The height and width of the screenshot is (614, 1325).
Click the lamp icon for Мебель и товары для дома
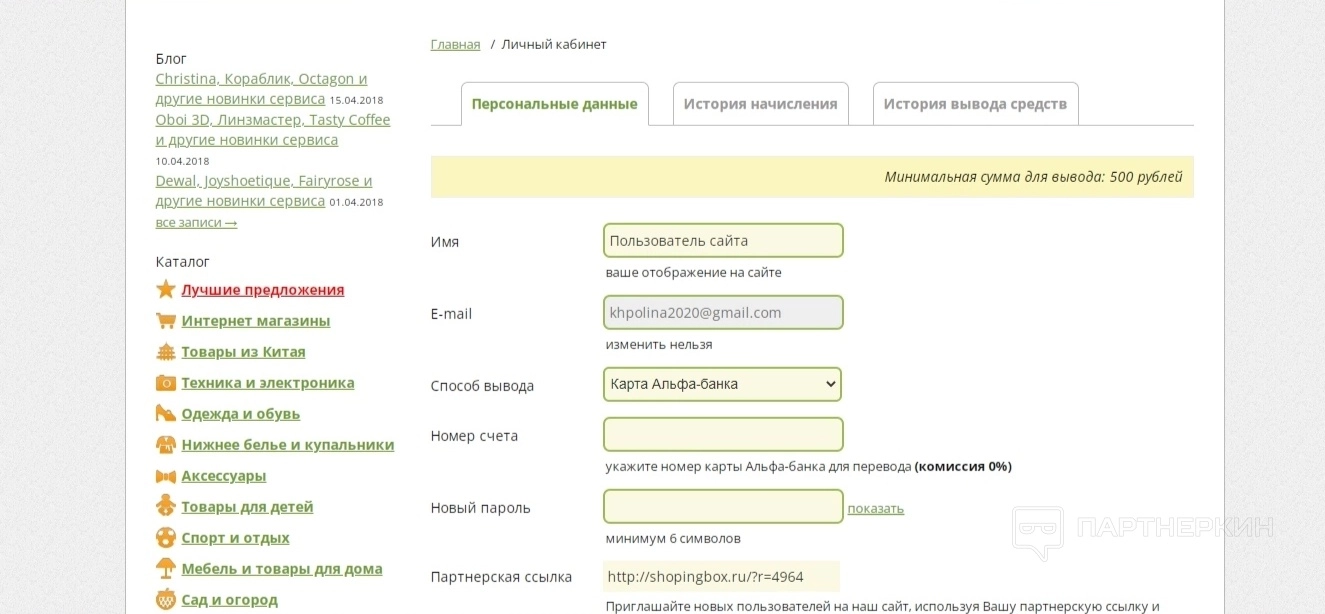[166, 569]
